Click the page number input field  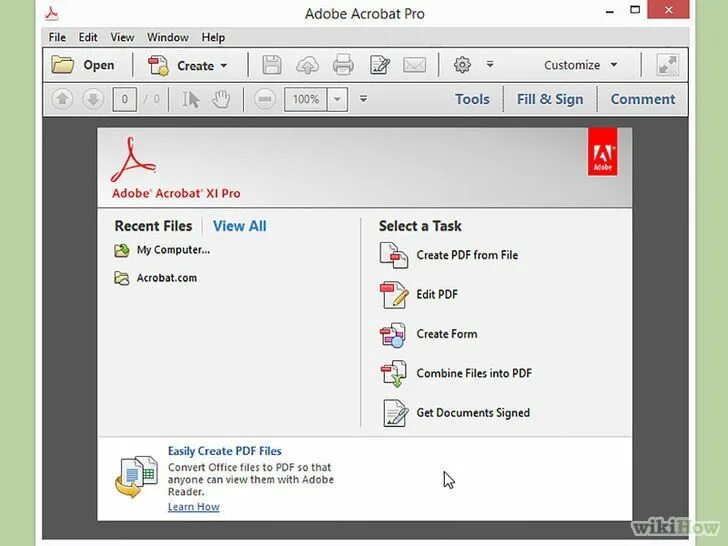124,99
